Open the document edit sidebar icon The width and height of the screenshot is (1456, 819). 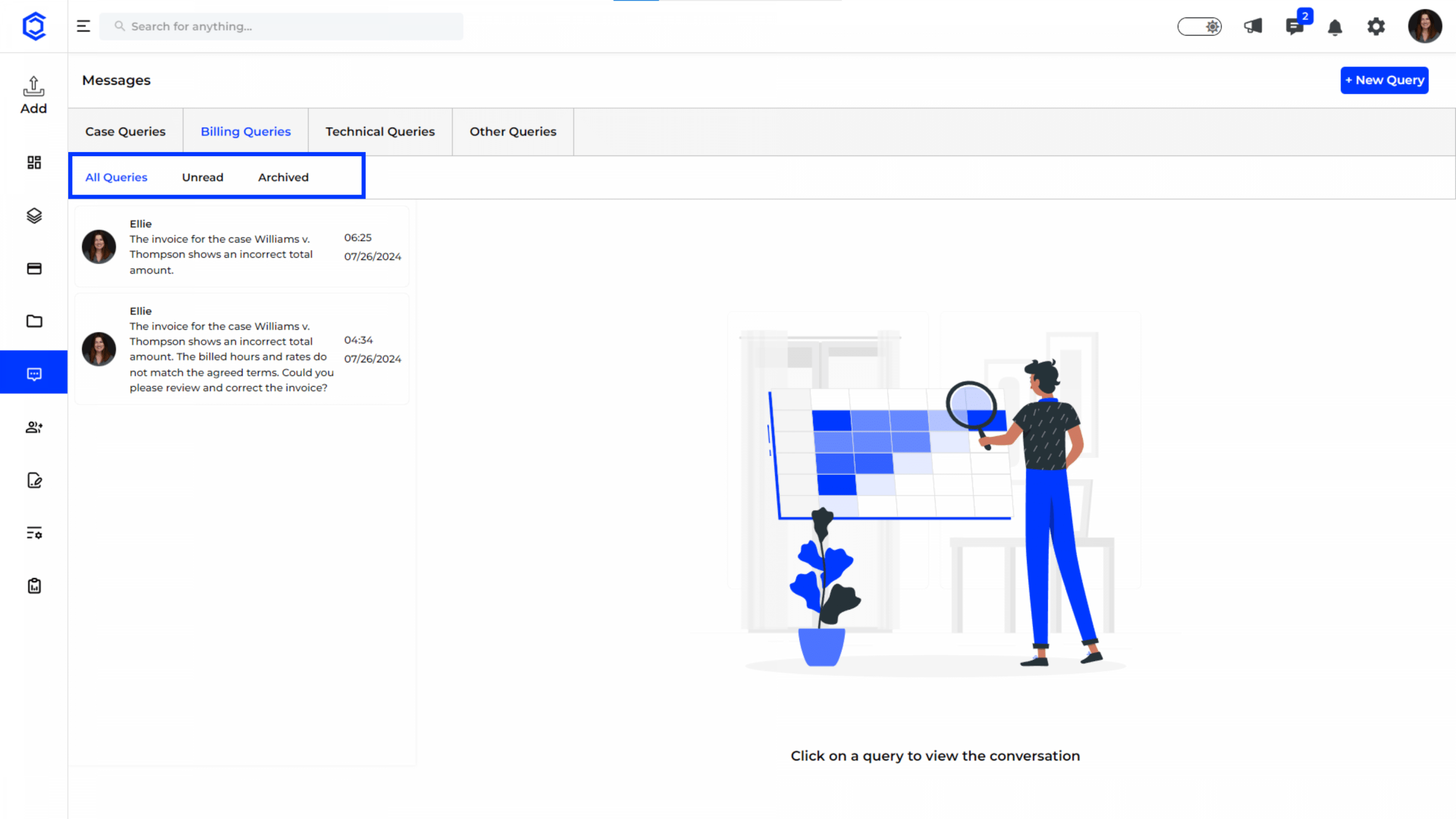pyautogui.click(x=34, y=480)
